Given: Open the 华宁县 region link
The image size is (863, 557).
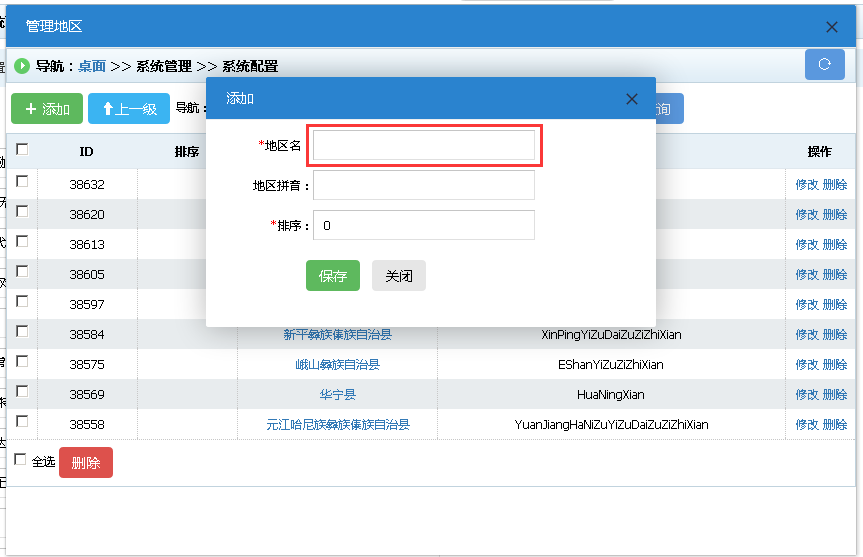Looking at the screenshot, I should [x=337, y=395].
